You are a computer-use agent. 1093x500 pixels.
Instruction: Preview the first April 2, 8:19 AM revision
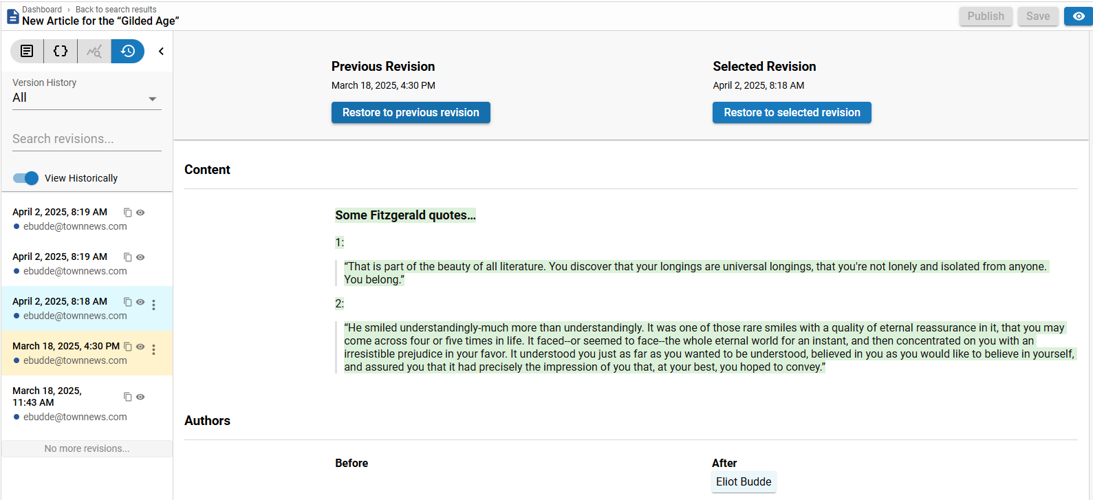tap(141, 213)
